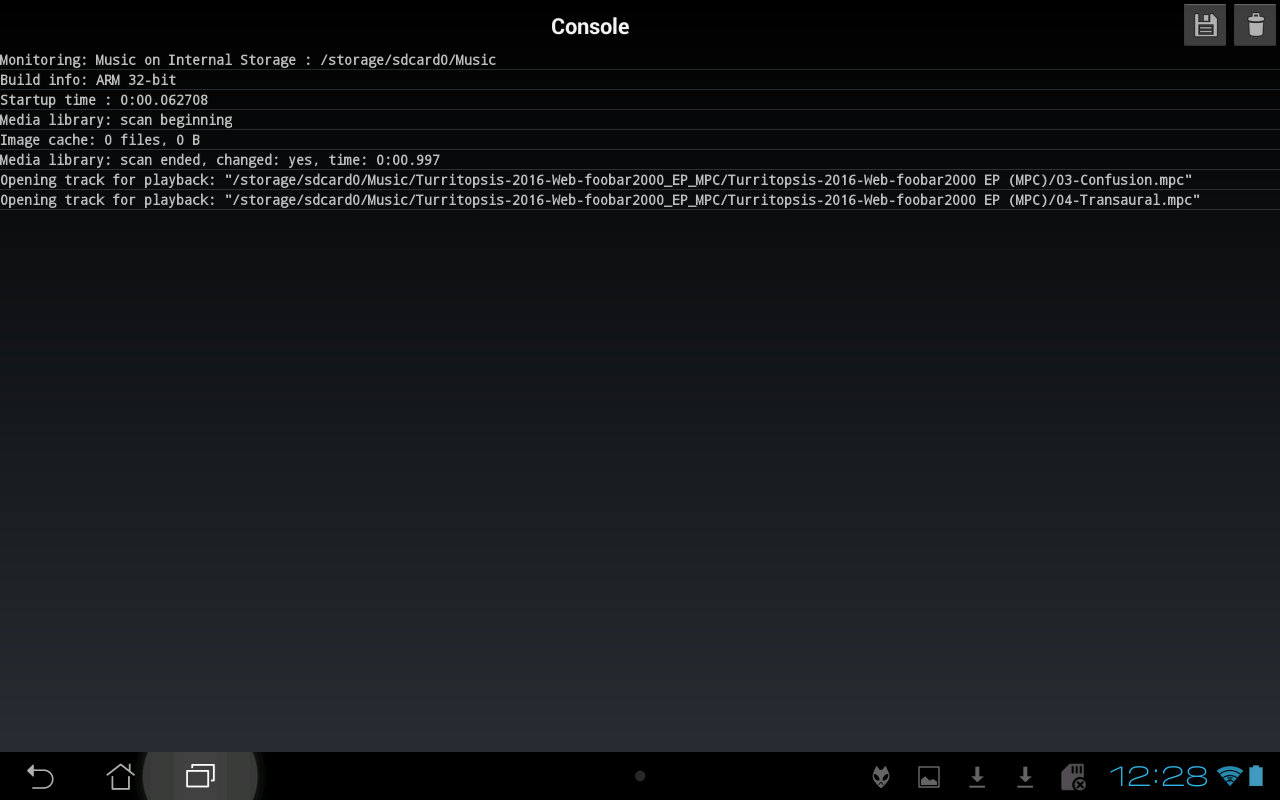The height and width of the screenshot is (800, 1280).
Task: Open the first download complete notification icon
Action: pos(976,776)
